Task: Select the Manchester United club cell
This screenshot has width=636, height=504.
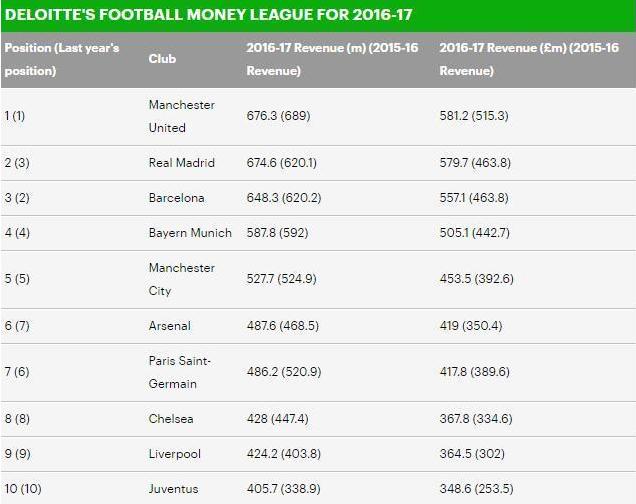Action: [x=181, y=116]
